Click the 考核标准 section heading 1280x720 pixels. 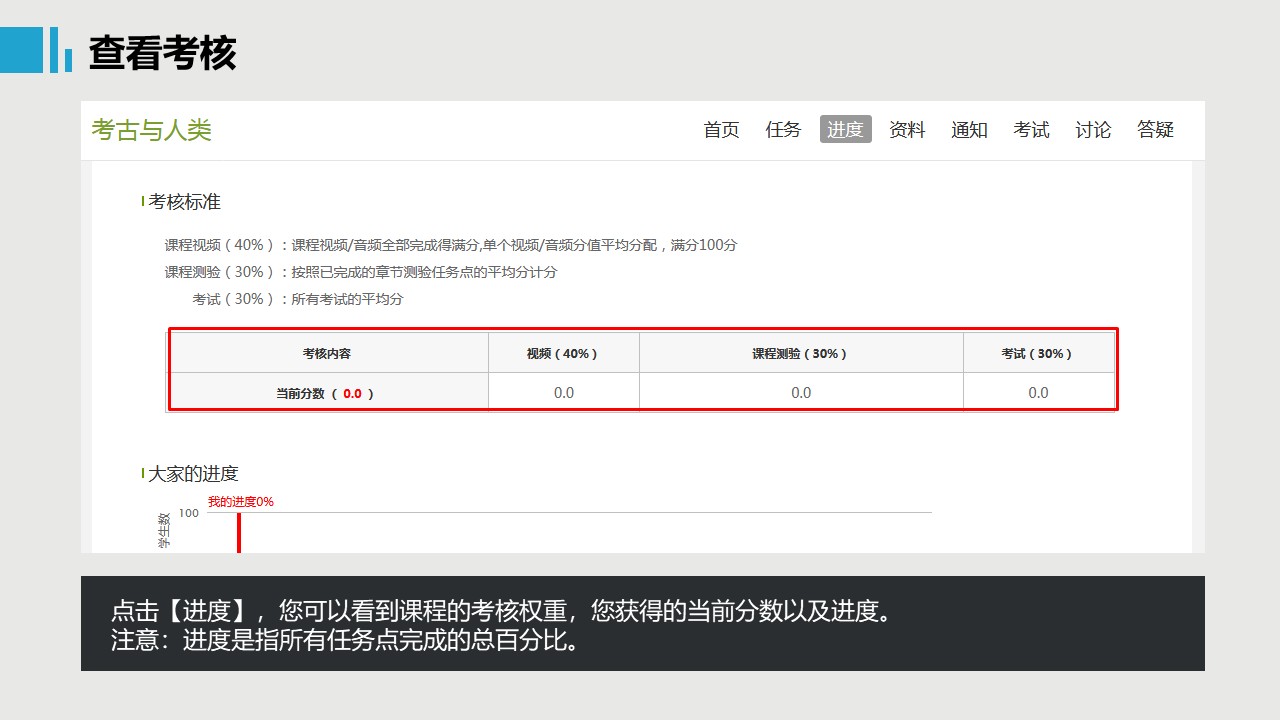[184, 202]
